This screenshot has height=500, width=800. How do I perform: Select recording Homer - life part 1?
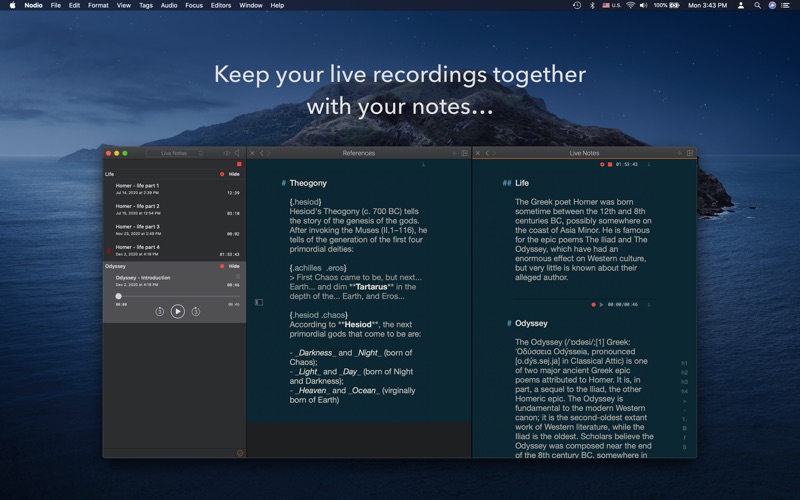point(174,189)
